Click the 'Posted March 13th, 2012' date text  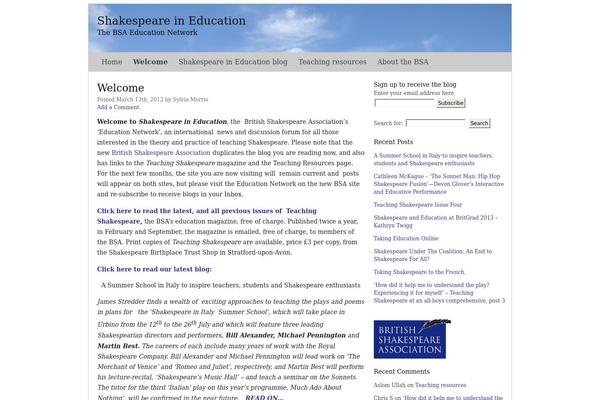(130, 100)
